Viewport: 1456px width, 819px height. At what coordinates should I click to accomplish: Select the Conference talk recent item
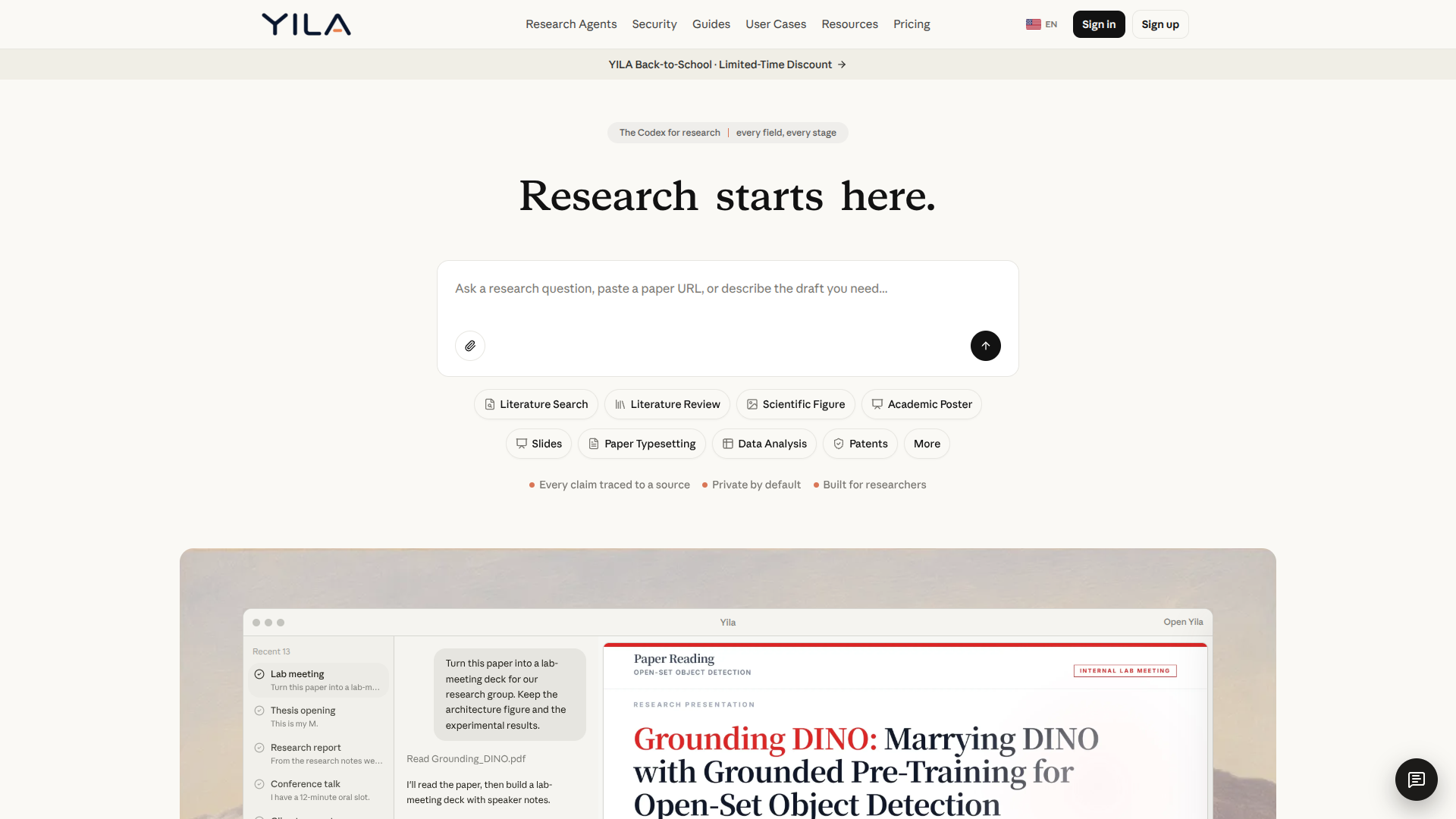point(318,790)
